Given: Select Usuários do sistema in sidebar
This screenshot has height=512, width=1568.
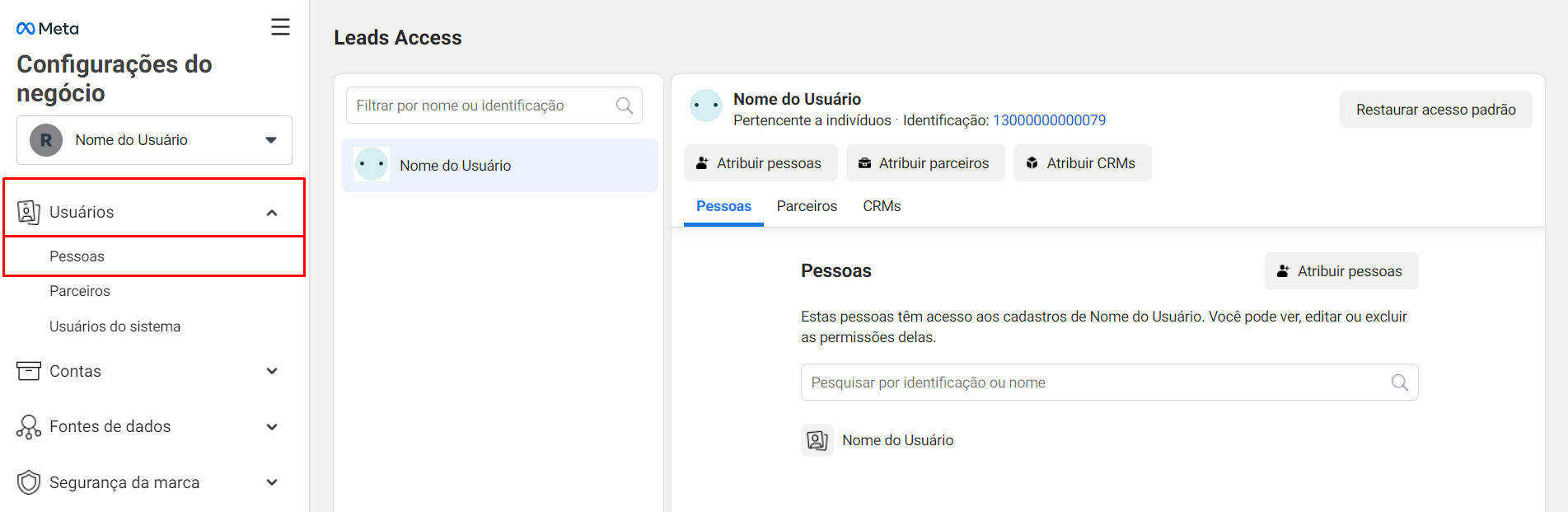Looking at the screenshot, I should 115,326.
